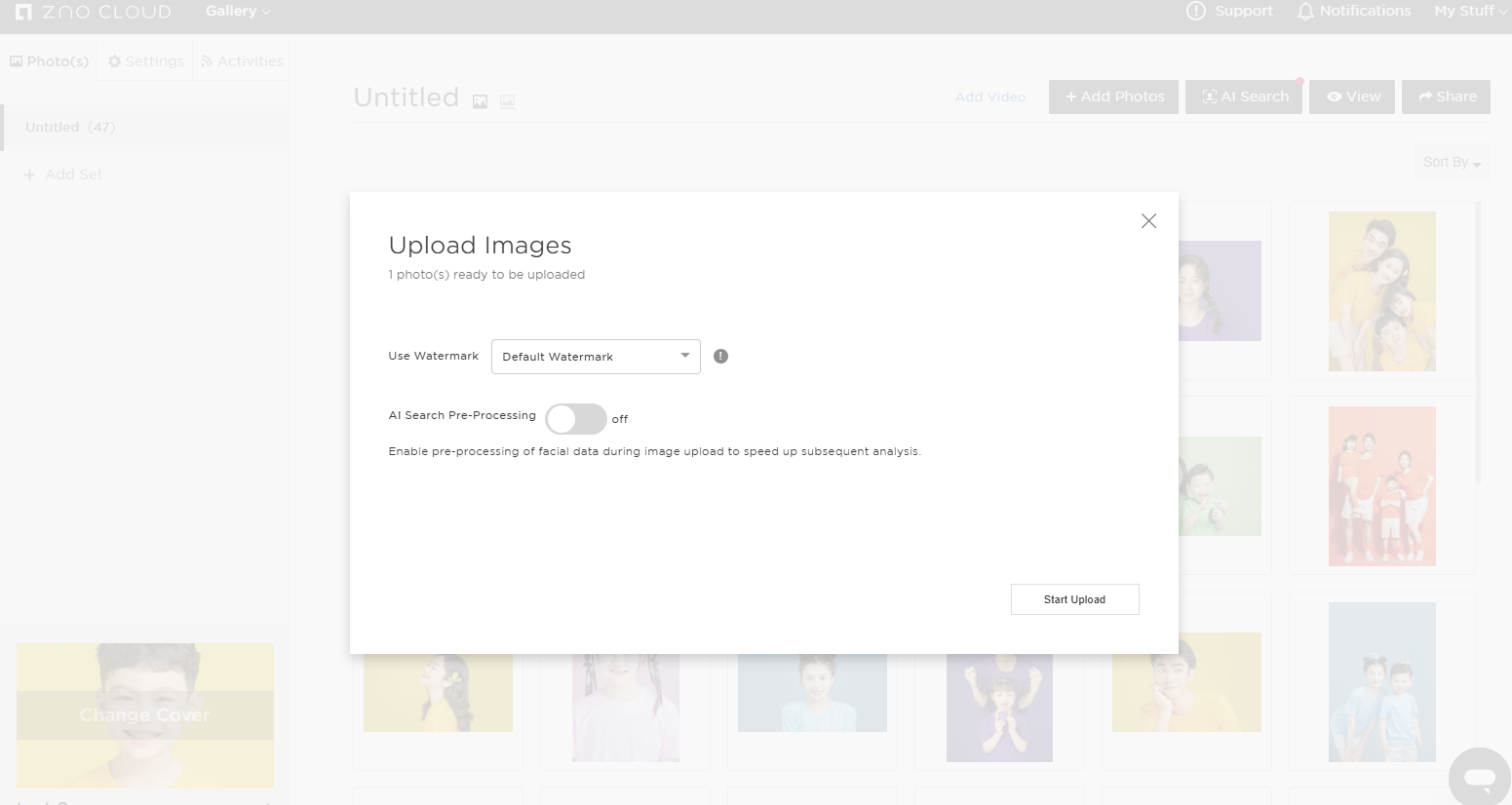
Task: Click the Support question mark icon
Action: coord(1195,12)
